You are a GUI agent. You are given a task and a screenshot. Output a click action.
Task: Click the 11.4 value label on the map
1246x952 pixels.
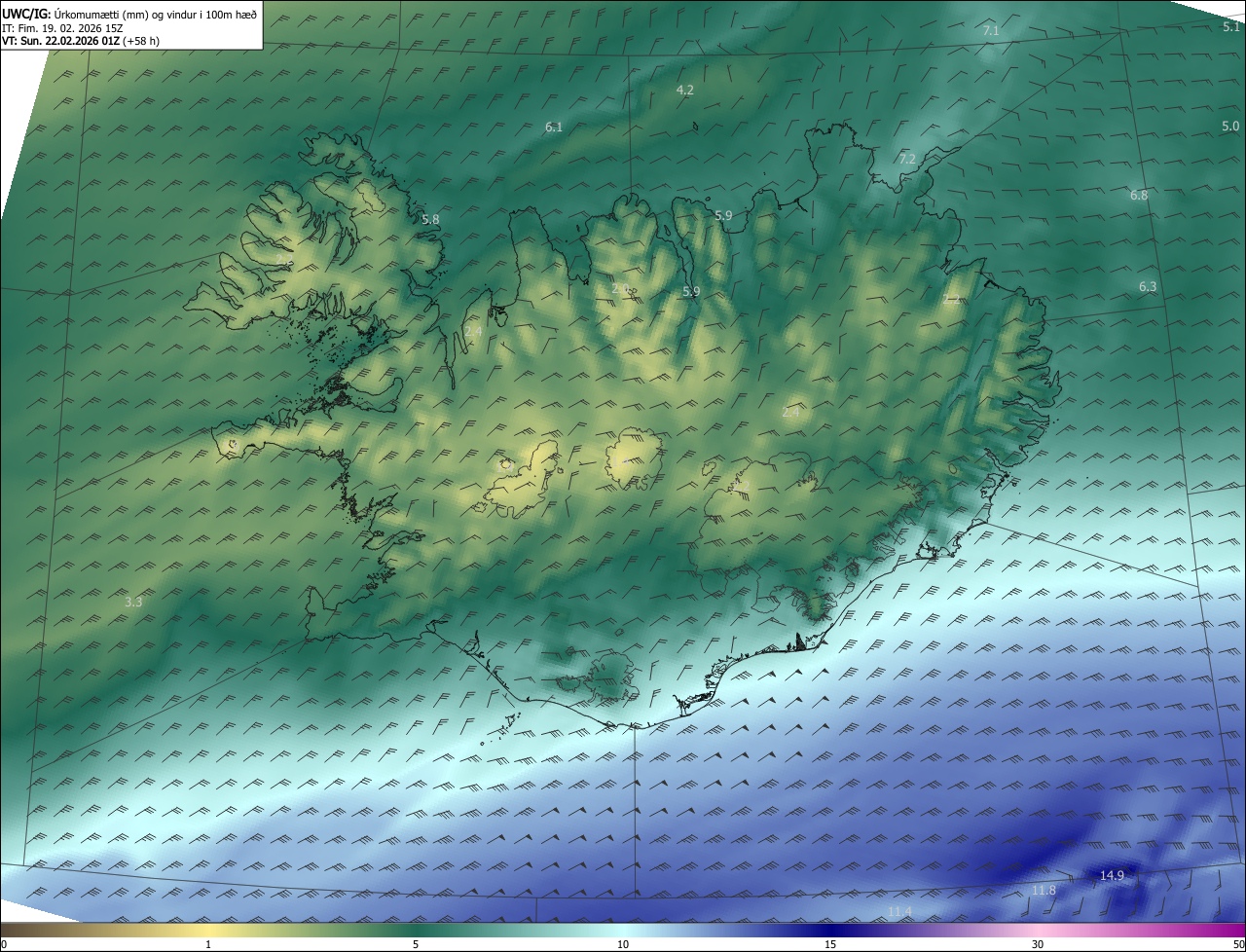899,911
